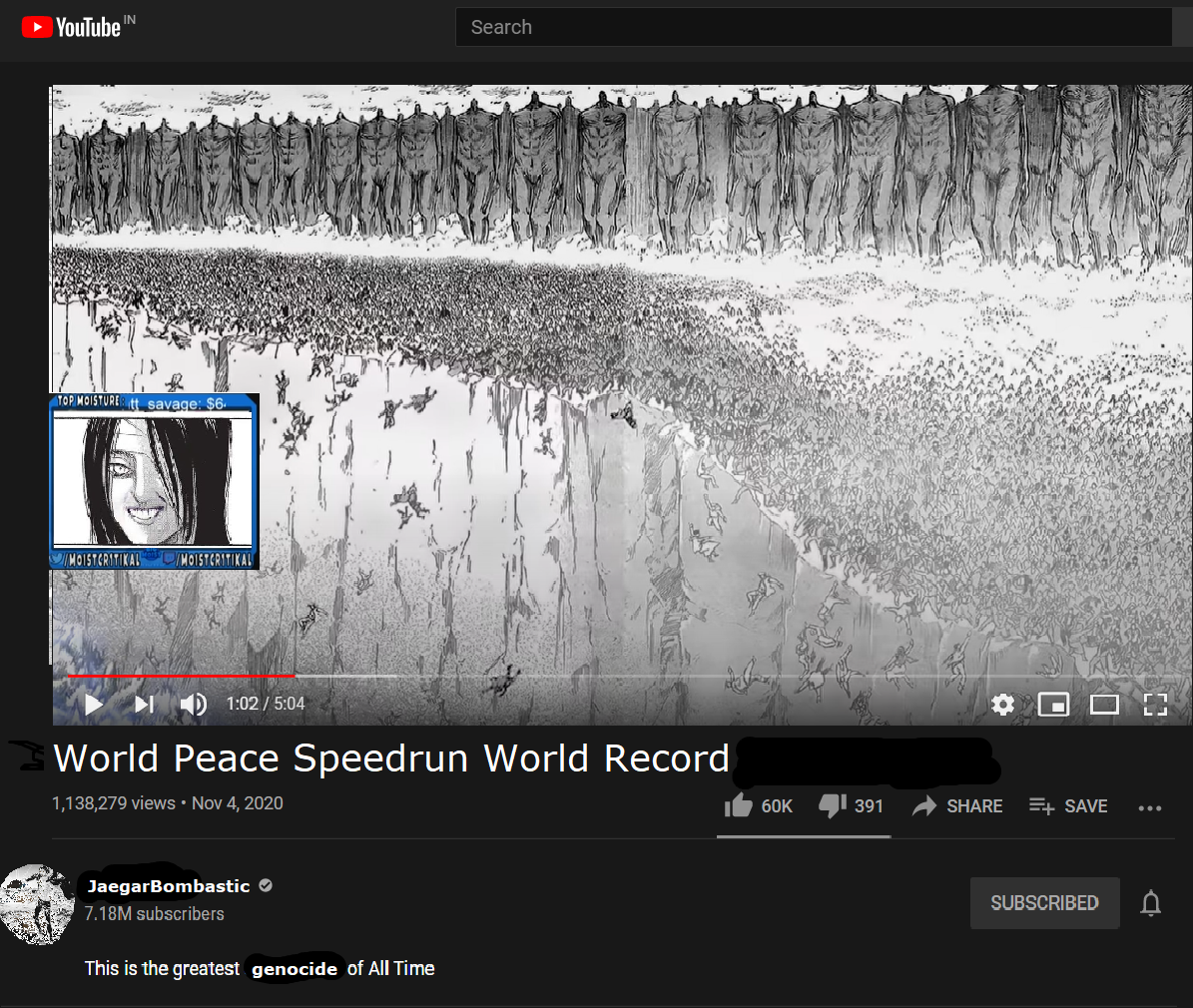This screenshot has width=1193, height=1008.
Task: Save the video to a playlist
Action: point(1068,805)
